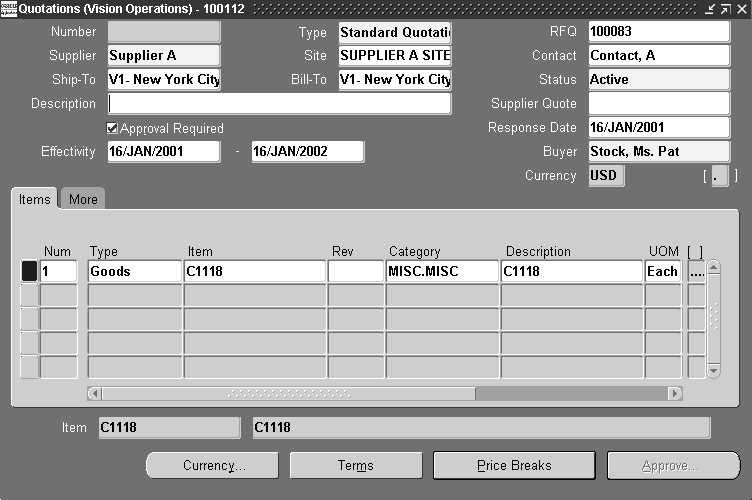
Task: Click the RFQ field 100083
Action: coord(659,32)
